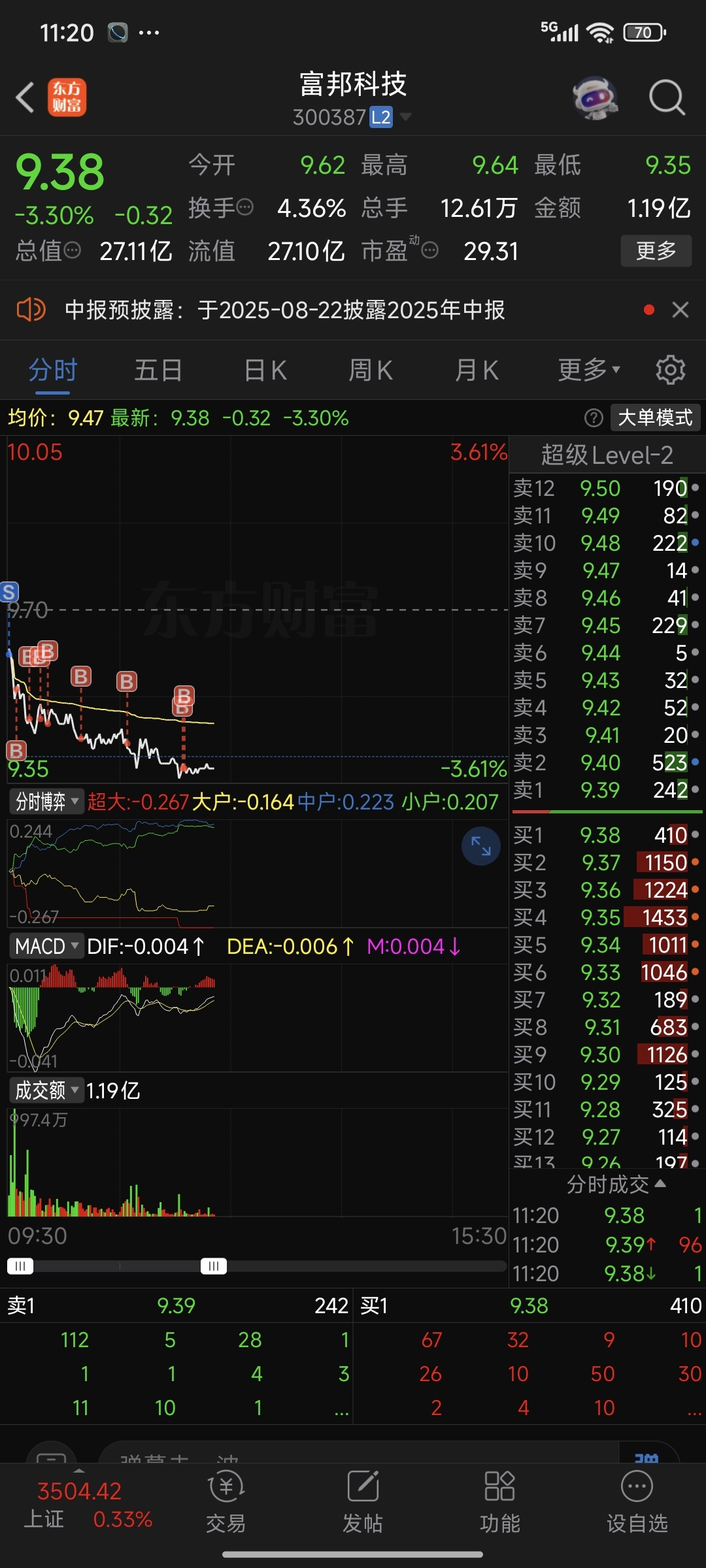Expand the 上证 index bar arrow
Viewport: 706px width, 1568px height.
tap(79, 1471)
